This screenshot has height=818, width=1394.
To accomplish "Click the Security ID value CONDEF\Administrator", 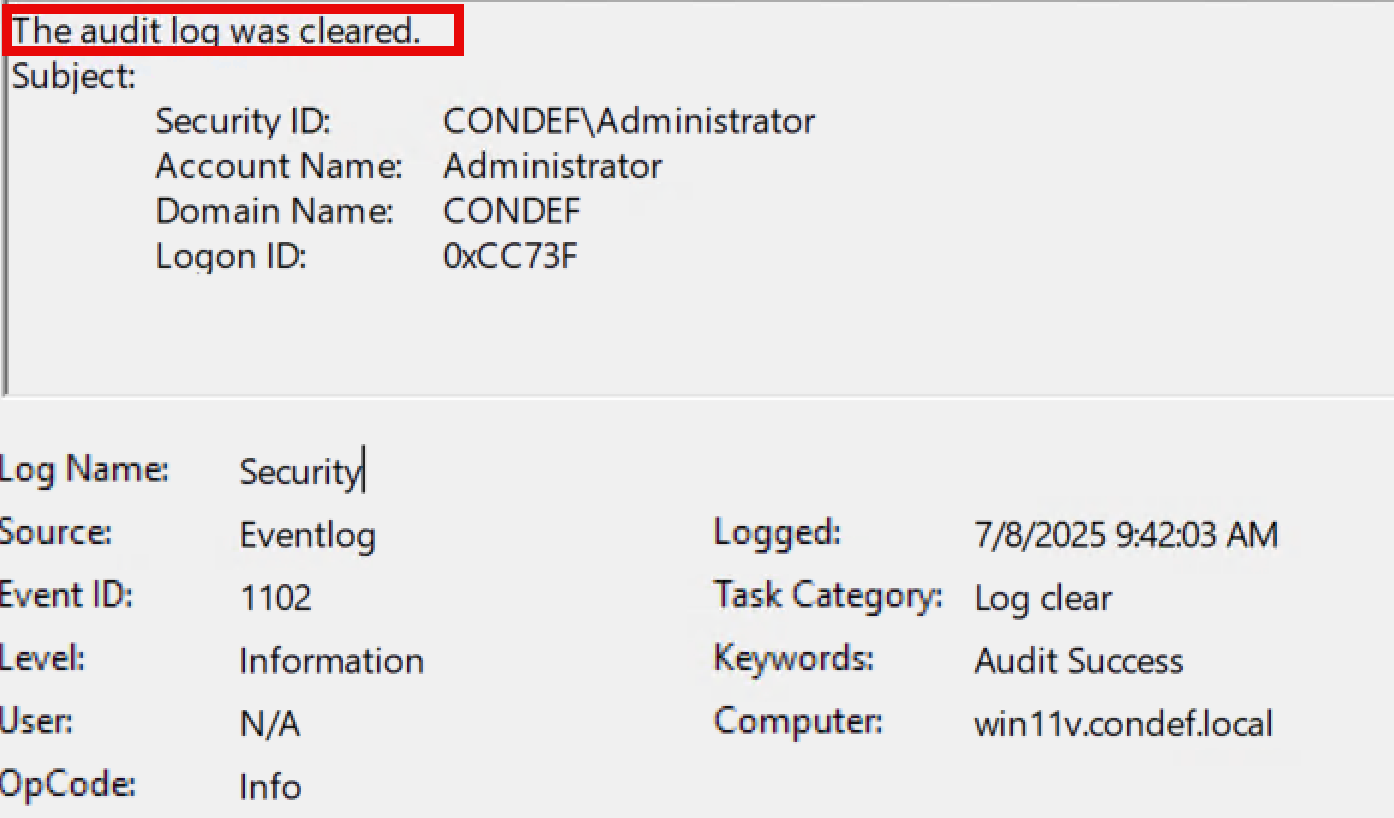I will pyautogui.click(x=627, y=121).
